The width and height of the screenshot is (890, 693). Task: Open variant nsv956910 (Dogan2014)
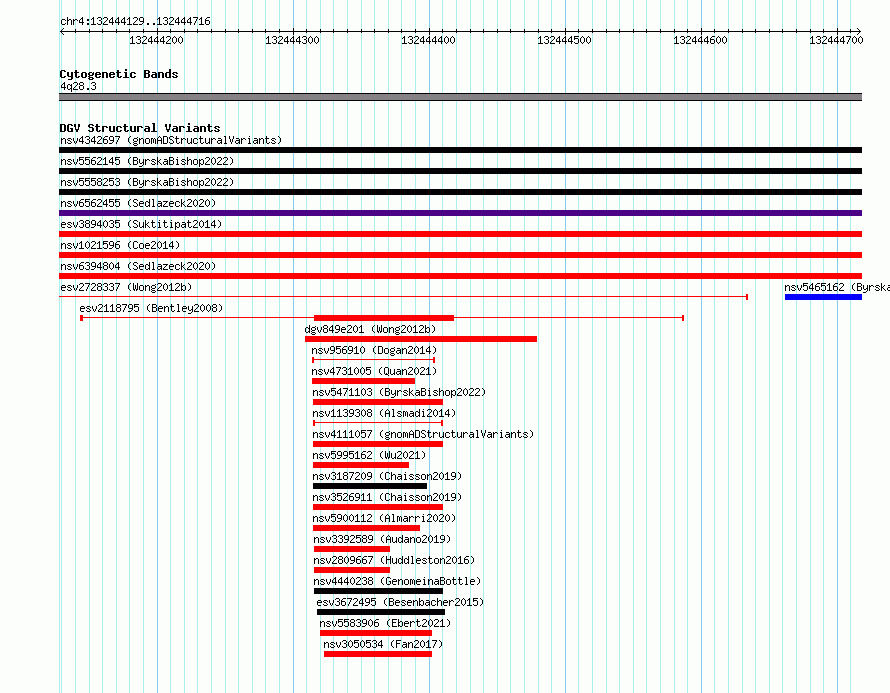click(x=374, y=350)
